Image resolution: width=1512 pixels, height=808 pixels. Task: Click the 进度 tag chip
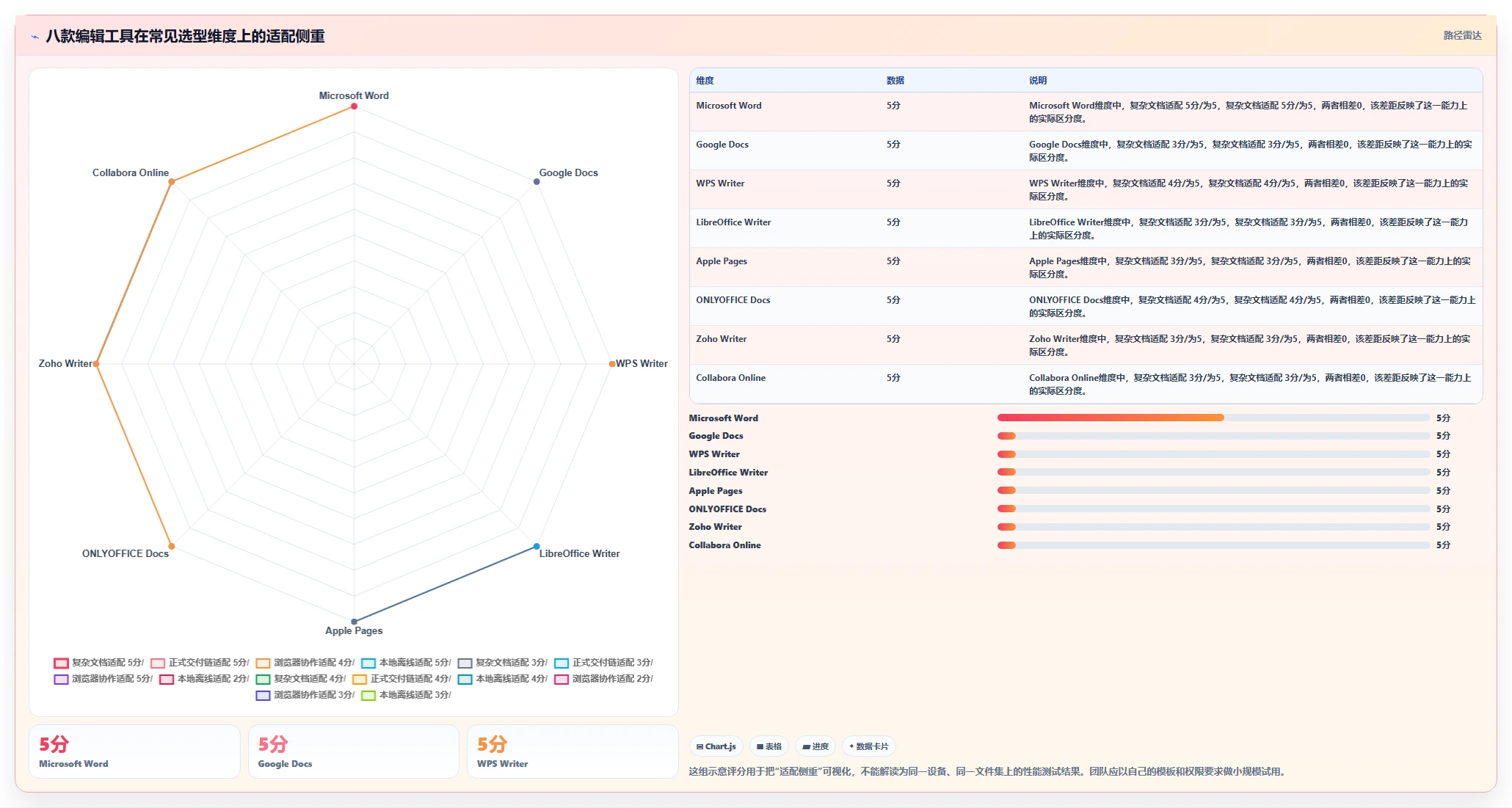(815, 746)
